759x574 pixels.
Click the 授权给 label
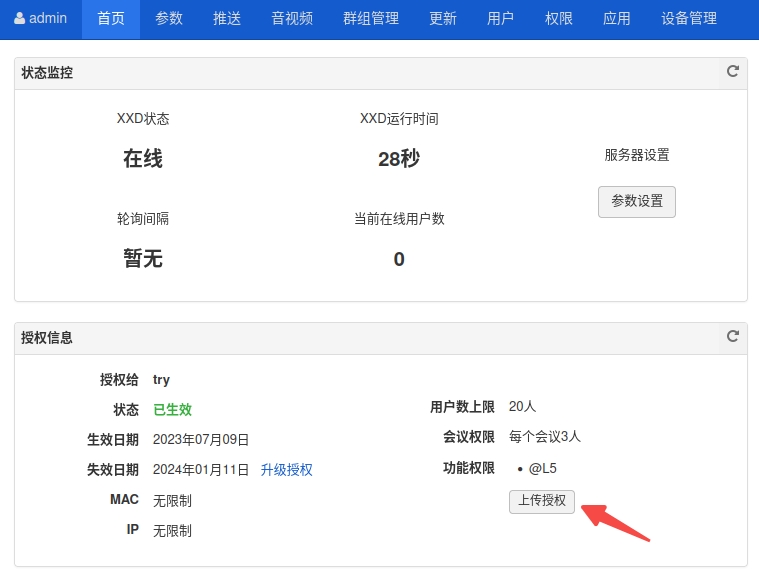point(119,379)
